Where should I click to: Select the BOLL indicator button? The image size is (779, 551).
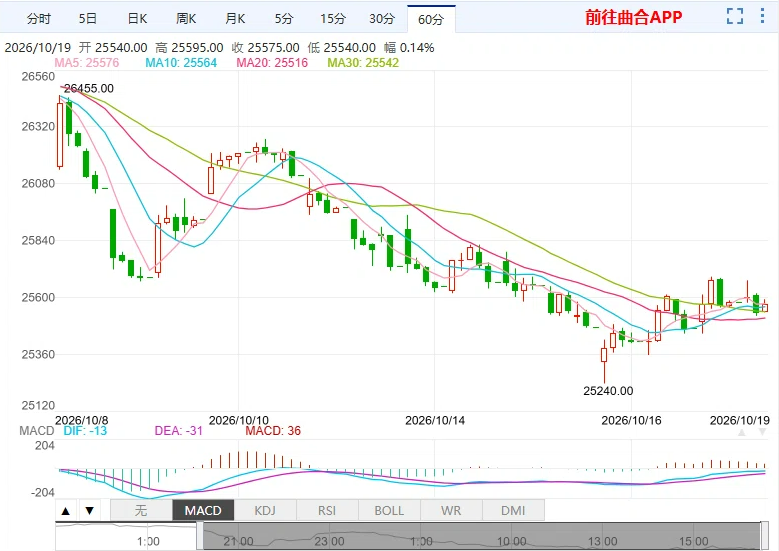[x=389, y=510]
